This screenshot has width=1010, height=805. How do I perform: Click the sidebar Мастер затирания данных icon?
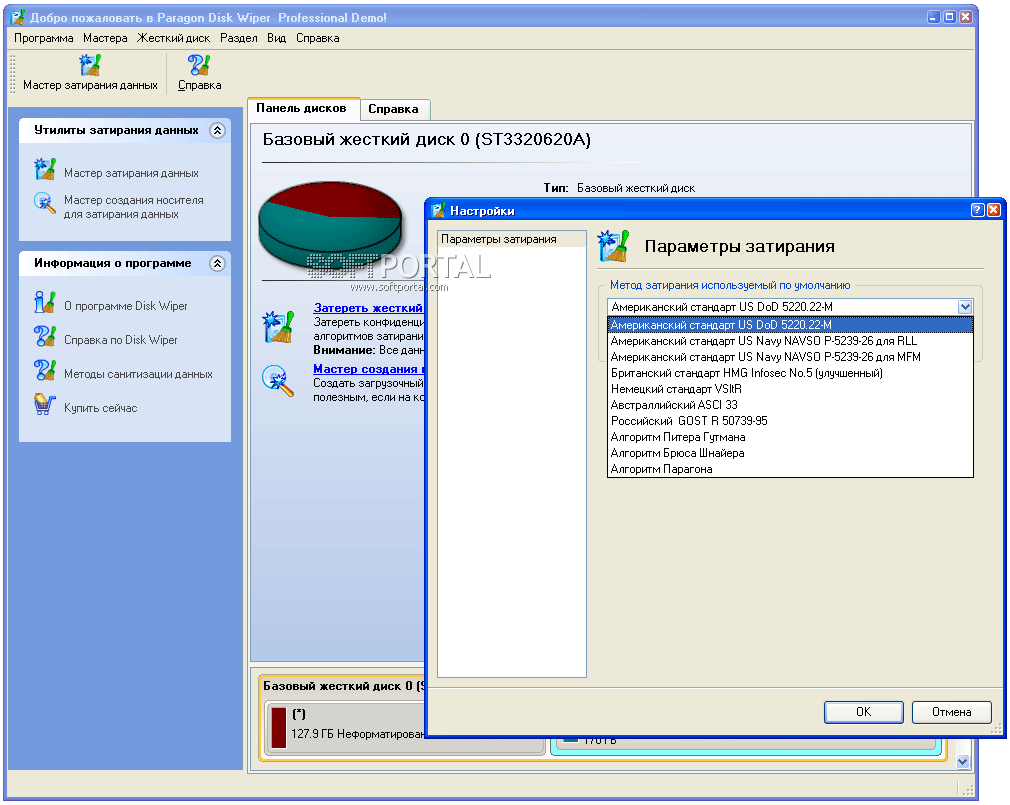point(45,169)
